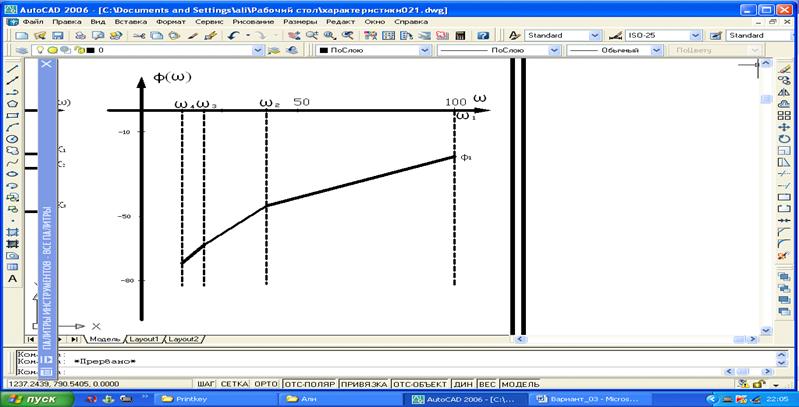The width and height of the screenshot is (799, 407).
Task: Select the Circle drawing tool
Action: coord(13,139)
